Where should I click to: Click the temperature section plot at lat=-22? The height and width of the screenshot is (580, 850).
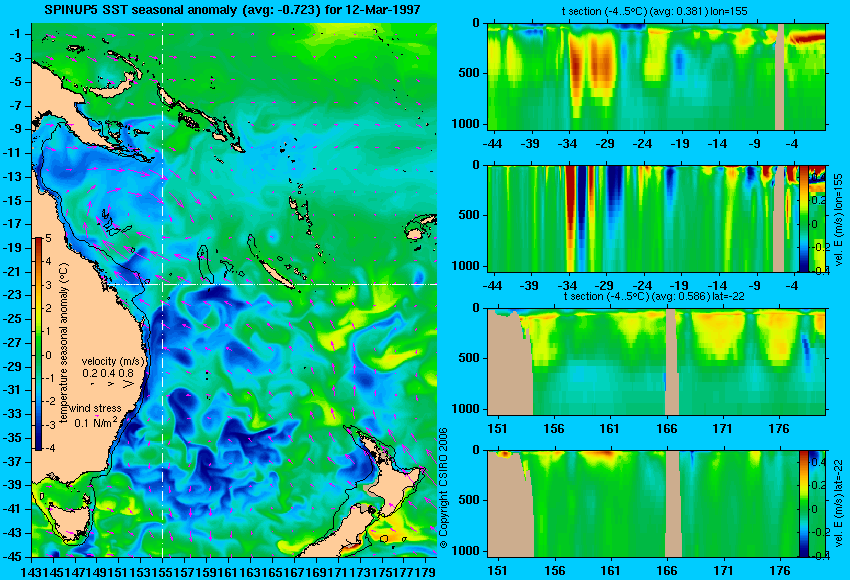[x=657, y=362]
